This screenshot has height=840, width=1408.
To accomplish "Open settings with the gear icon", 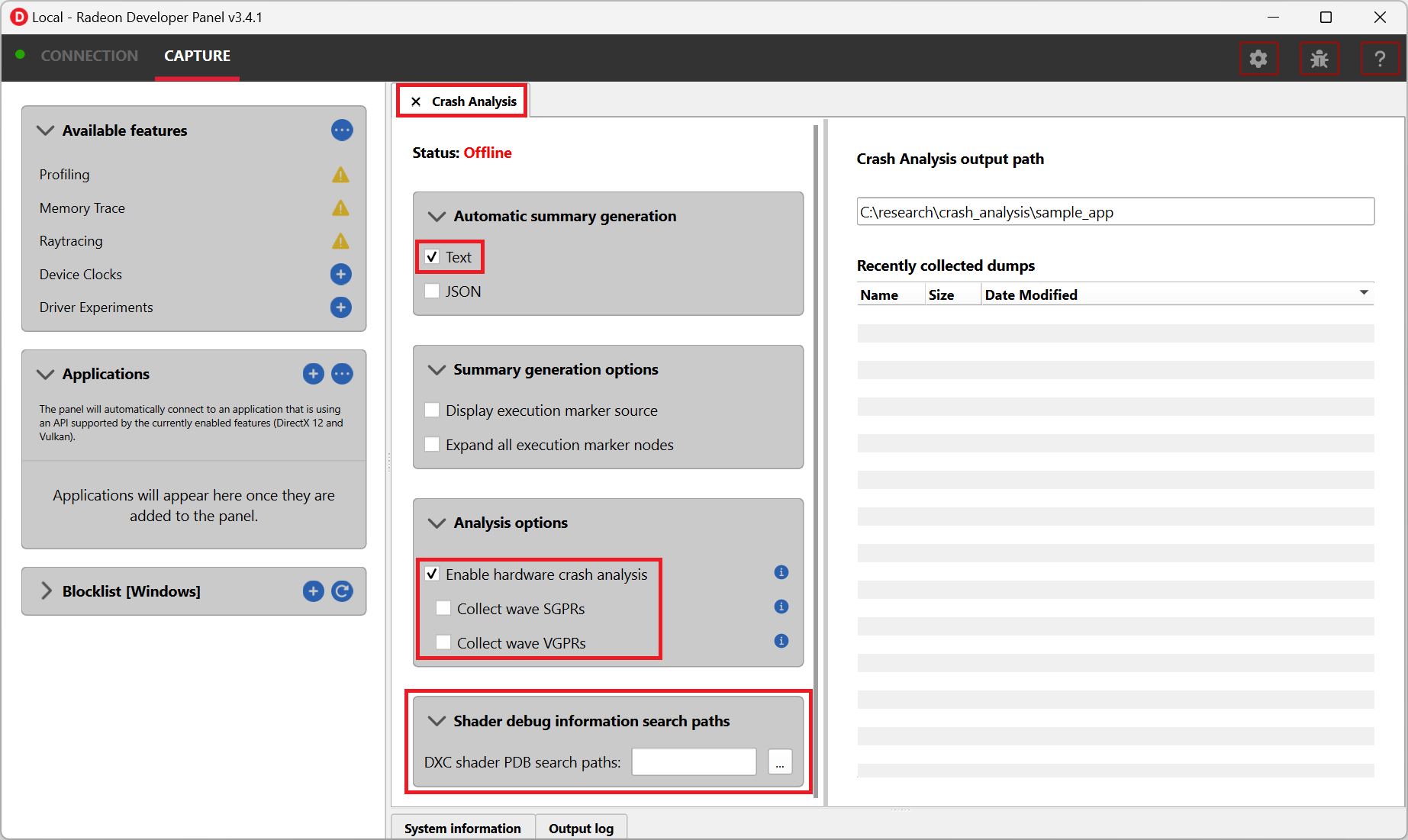I will [1258, 59].
